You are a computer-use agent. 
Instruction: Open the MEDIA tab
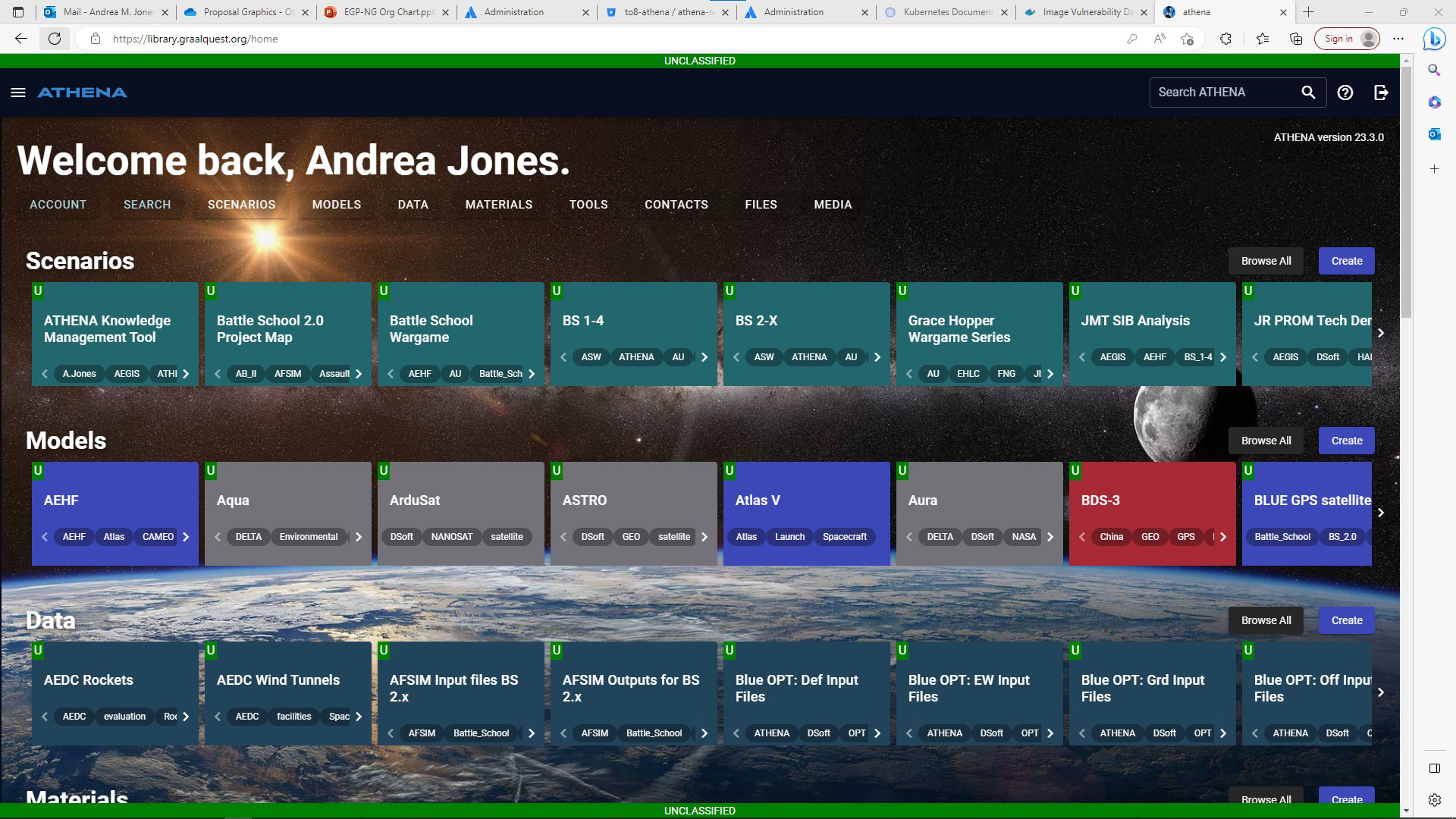tap(833, 205)
